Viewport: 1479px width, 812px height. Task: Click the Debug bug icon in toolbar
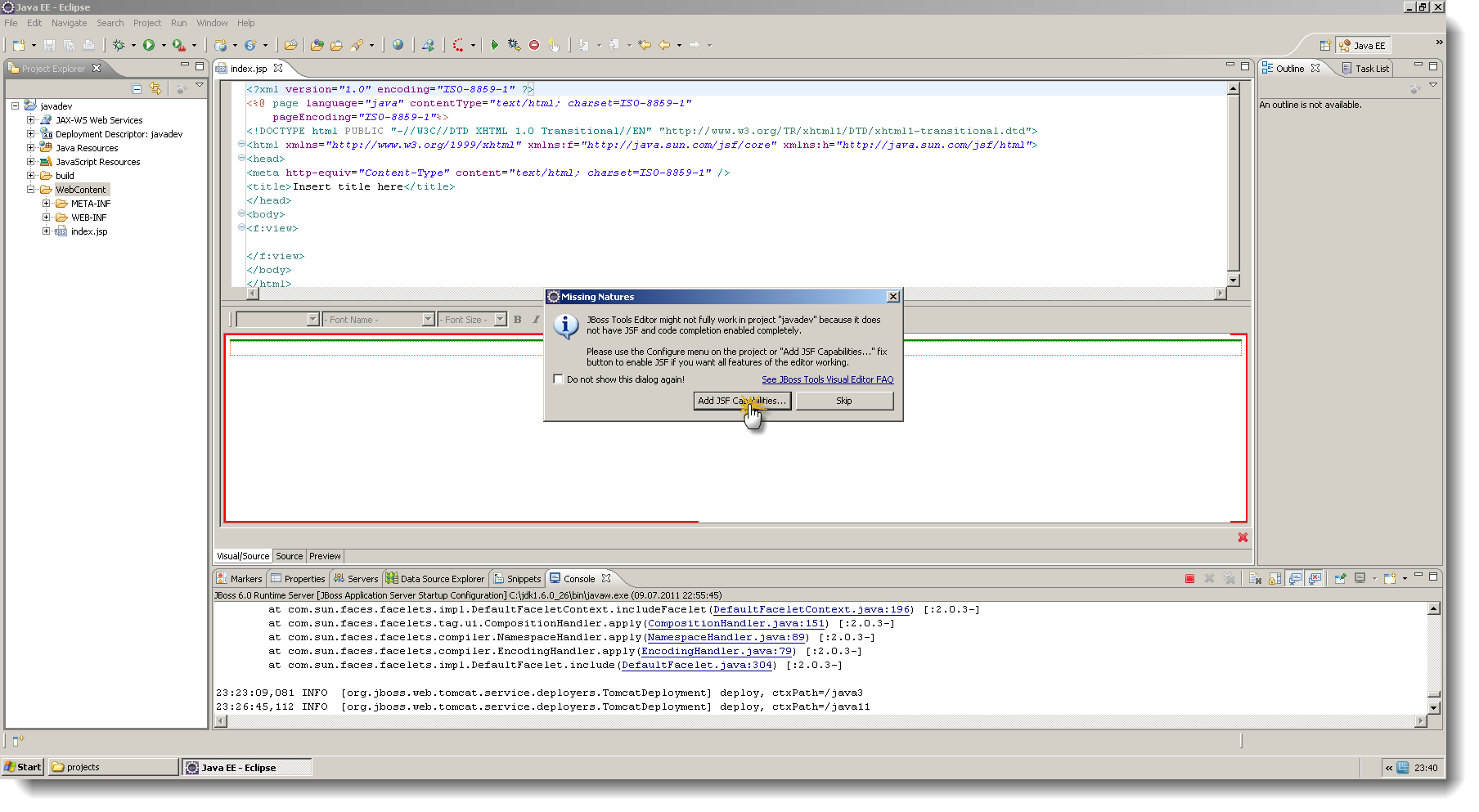point(119,46)
